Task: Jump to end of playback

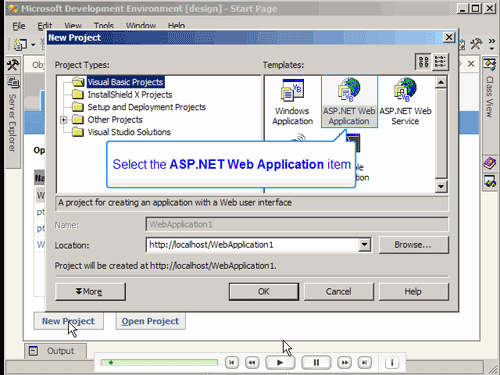Action: click(x=365, y=362)
